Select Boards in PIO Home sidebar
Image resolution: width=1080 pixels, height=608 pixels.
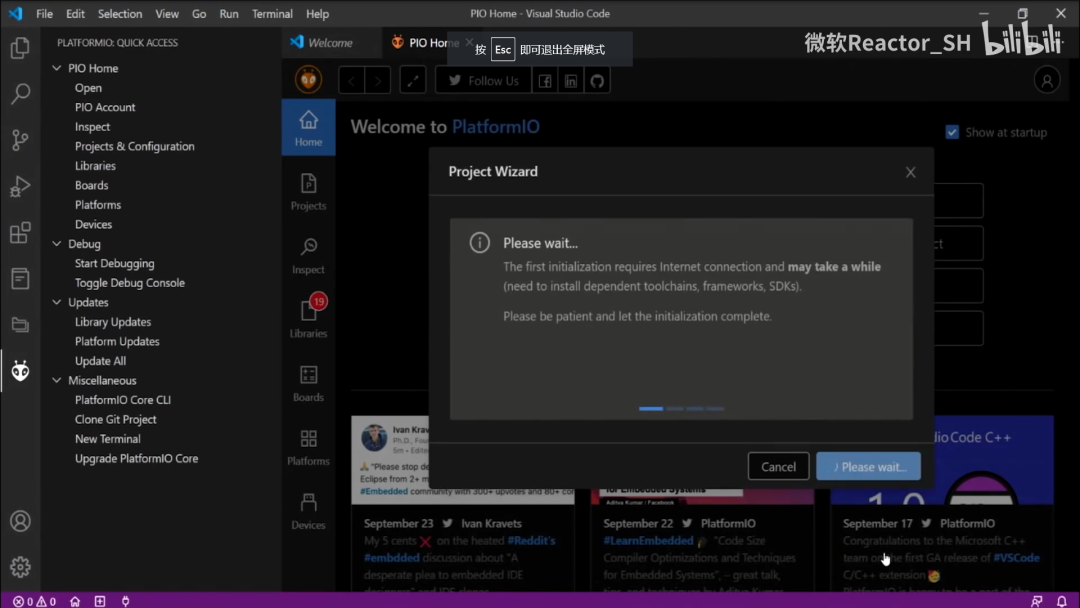point(309,383)
